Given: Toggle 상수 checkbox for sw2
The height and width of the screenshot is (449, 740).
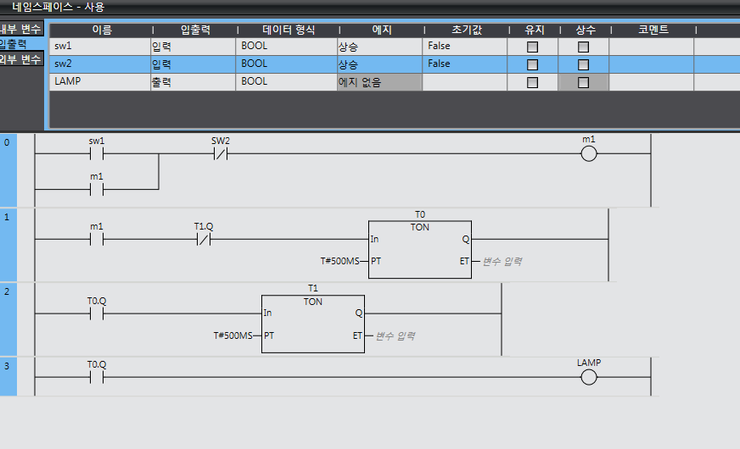Looking at the screenshot, I should click(583, 65).
